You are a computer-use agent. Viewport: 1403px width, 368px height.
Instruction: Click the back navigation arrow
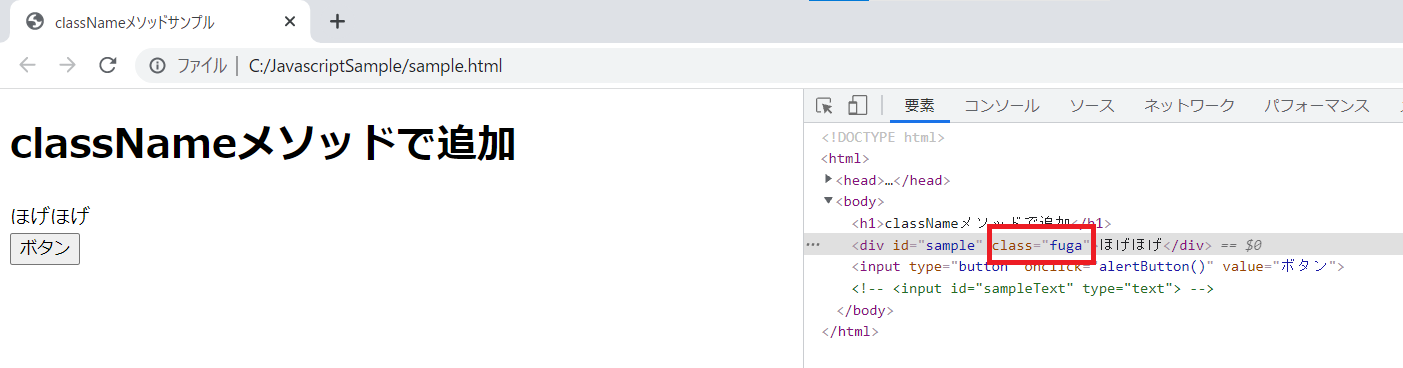[28, 66]
